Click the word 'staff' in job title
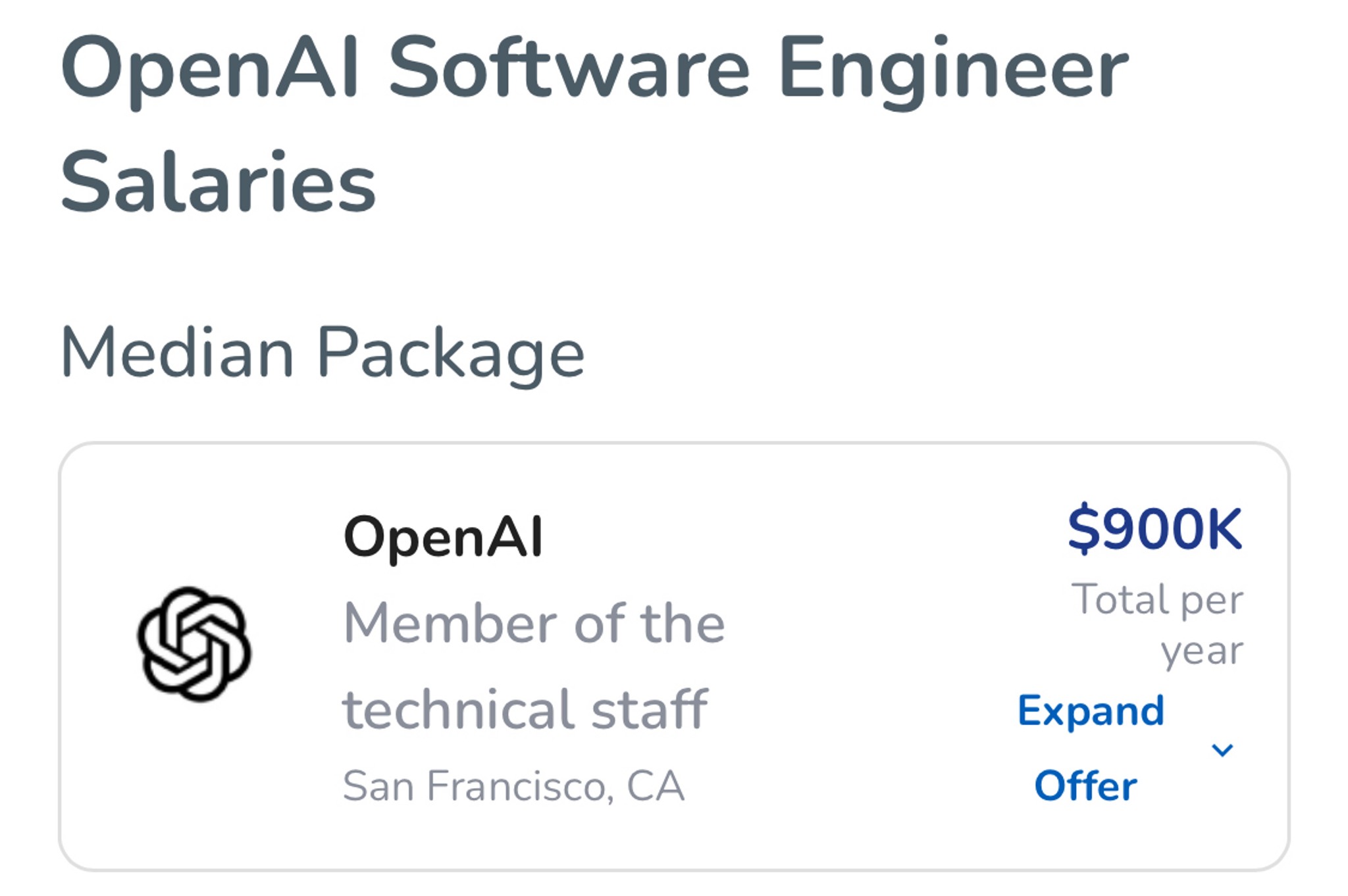 [649, 709]
